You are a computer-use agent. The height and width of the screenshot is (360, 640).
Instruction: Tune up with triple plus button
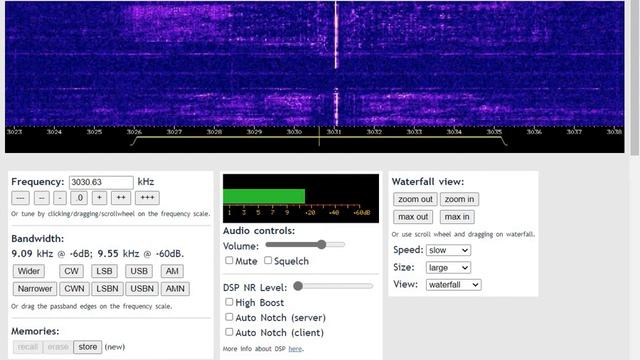click(147, 198)
